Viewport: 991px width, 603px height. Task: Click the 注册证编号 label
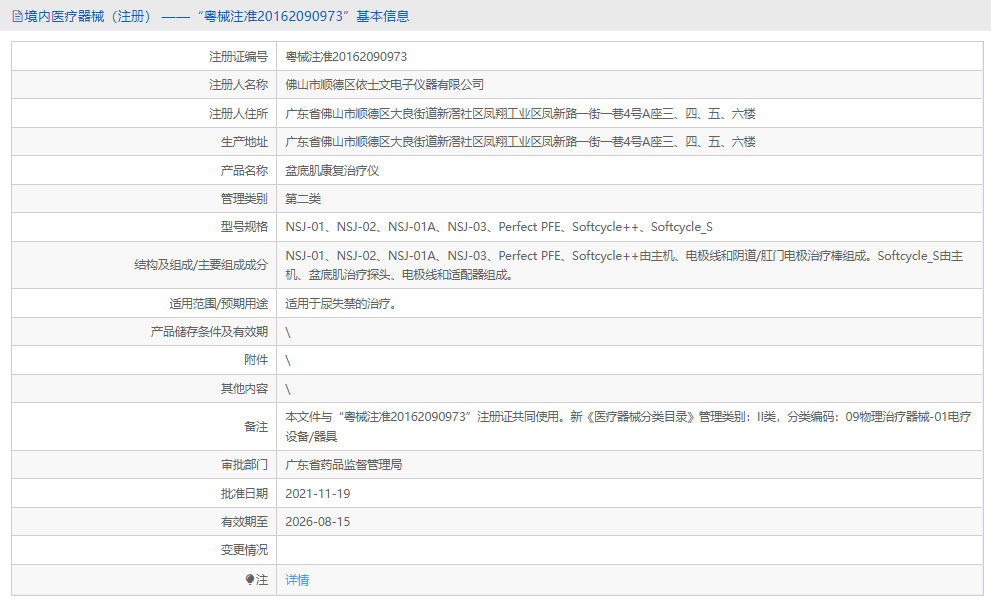click(238, 57)
